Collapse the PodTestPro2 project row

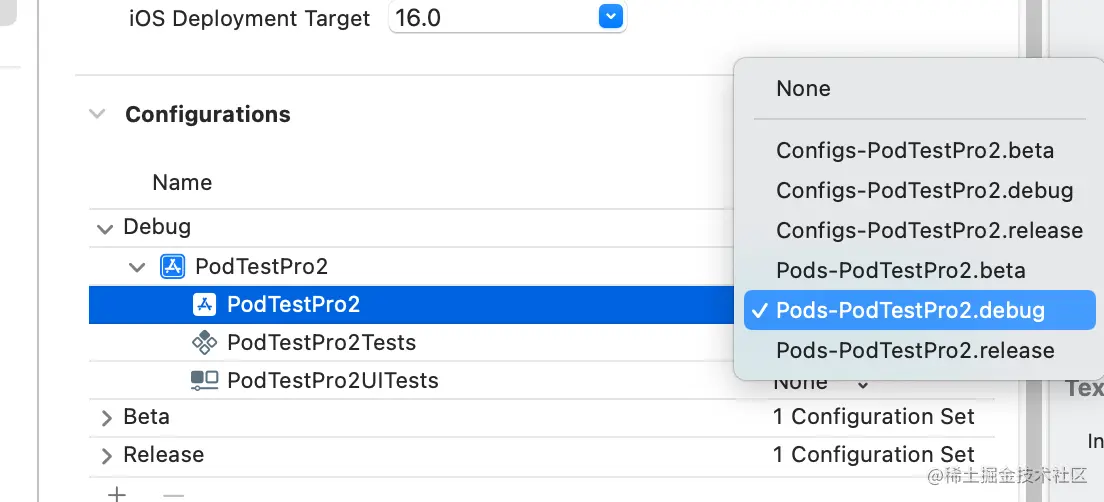pyautogui.click(x=137, y=267)
